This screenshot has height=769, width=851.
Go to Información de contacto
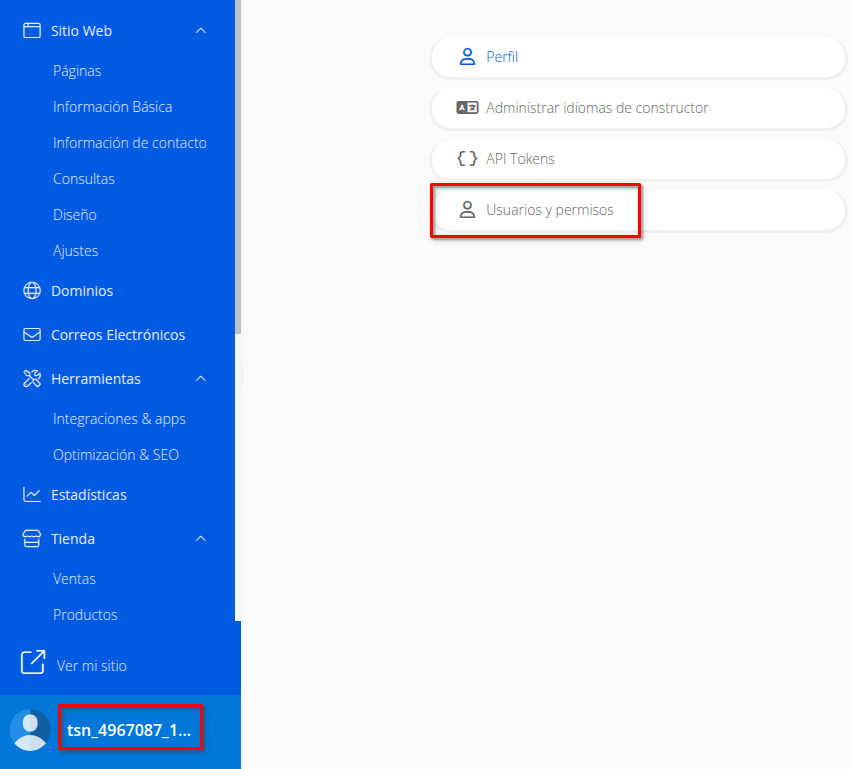[129, 143]
